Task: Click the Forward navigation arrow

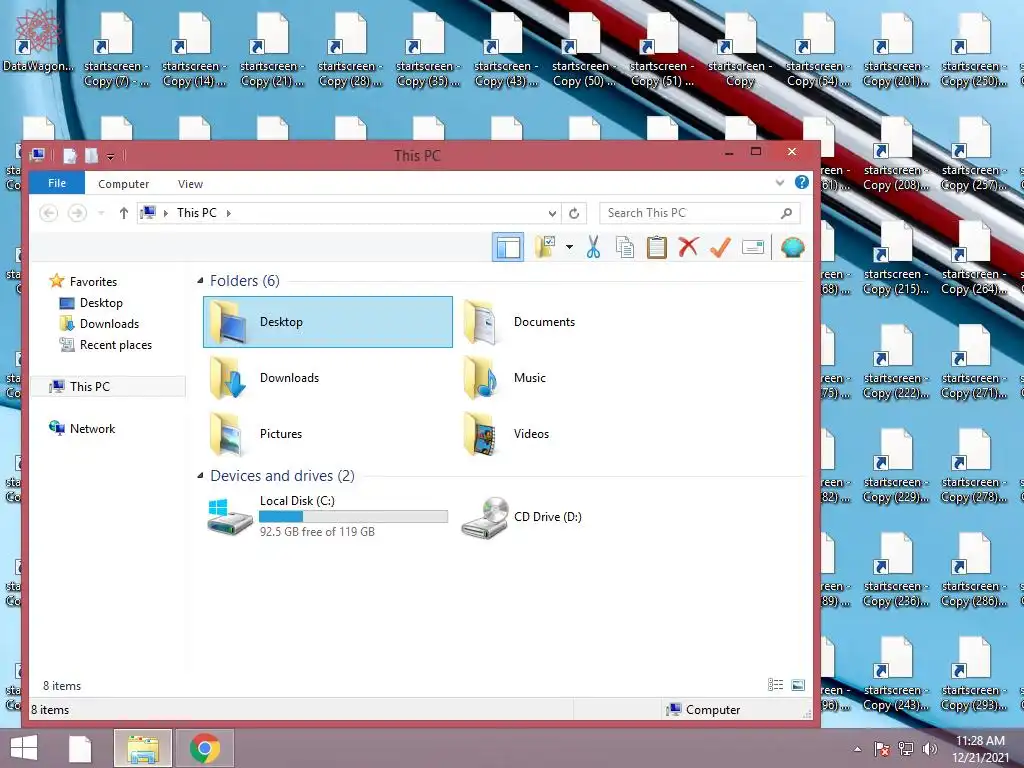Action: [x=77, y=213]
